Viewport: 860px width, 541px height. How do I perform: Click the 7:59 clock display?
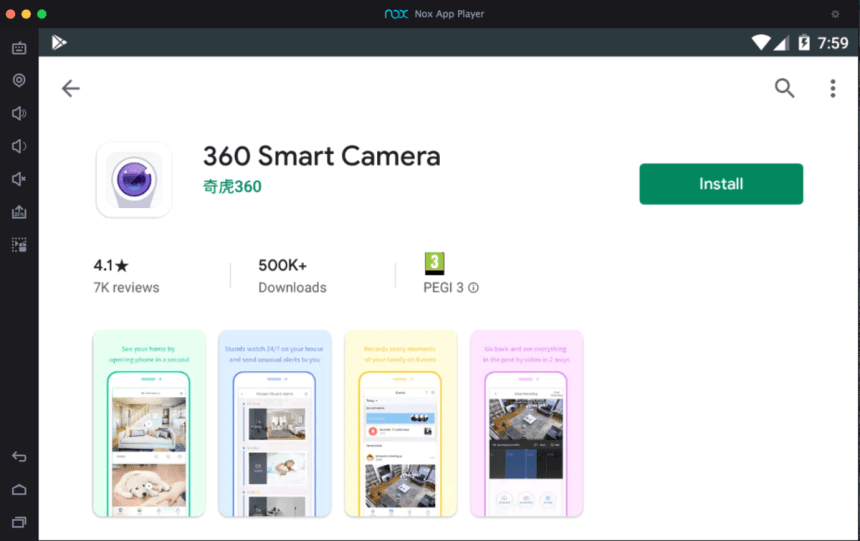pyautogui.click(x=833, y=43)
